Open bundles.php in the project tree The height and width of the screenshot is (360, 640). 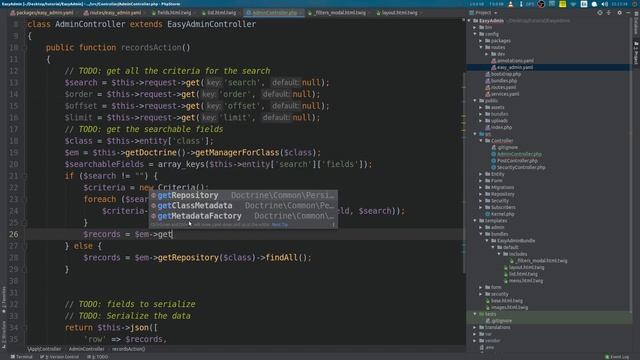pyautogui.click(x=501, y=80)
